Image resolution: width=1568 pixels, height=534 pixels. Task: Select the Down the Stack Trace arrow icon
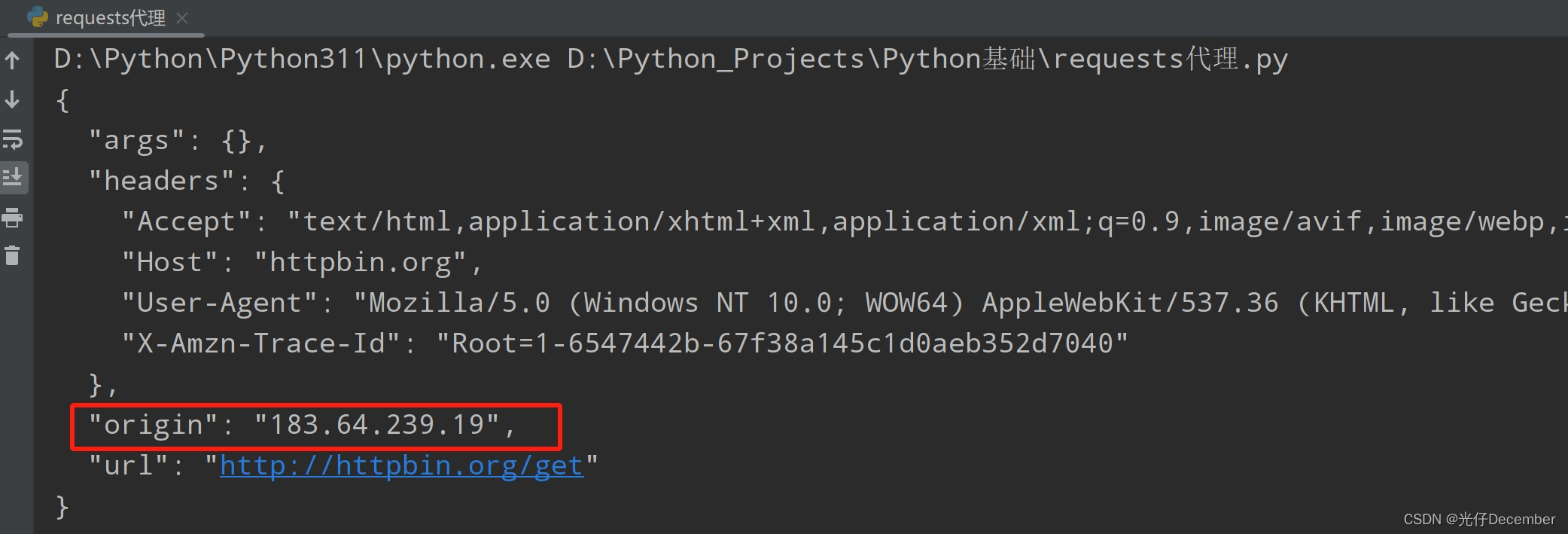coord(14,99)
